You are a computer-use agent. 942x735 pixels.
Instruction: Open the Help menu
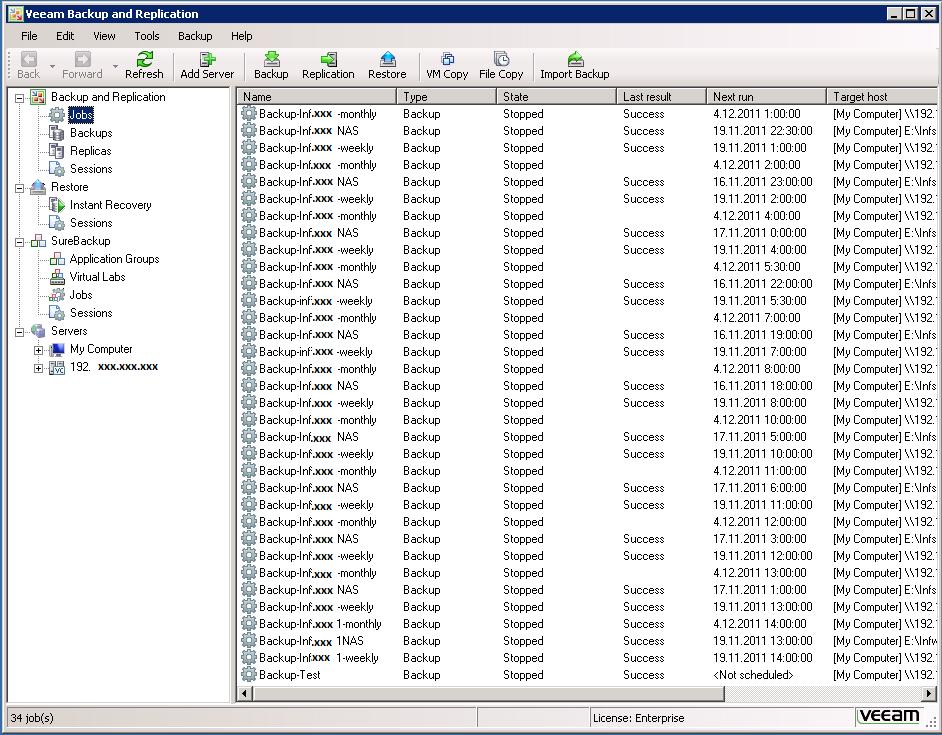pos(242,36)
